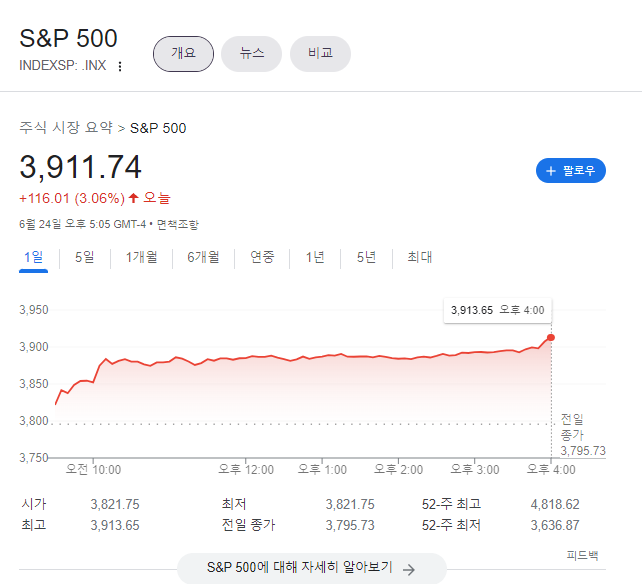
Task: Click the 면책조항 disclaimer link
Action: click(x=178, y=224)
